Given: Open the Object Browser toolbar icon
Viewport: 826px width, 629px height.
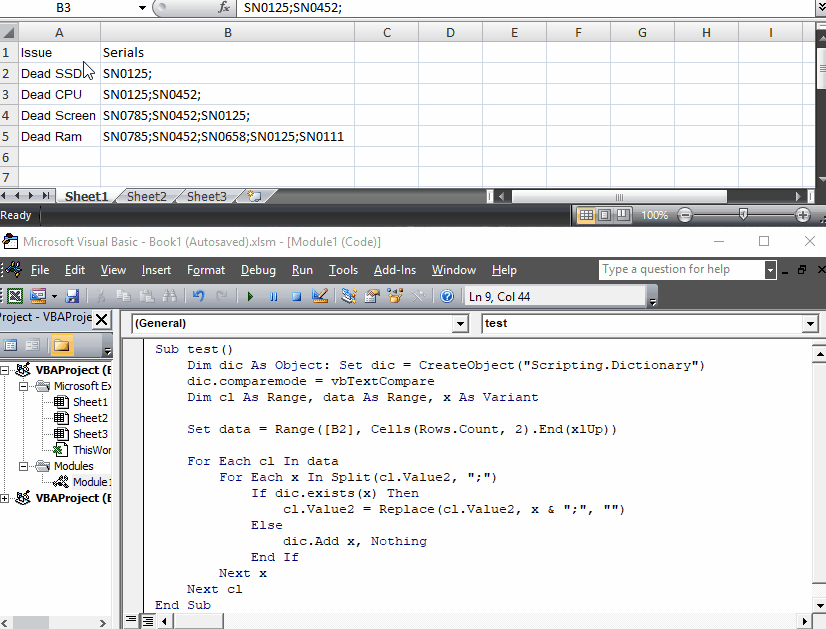Looking at the screenshot, I should (395, 296).
